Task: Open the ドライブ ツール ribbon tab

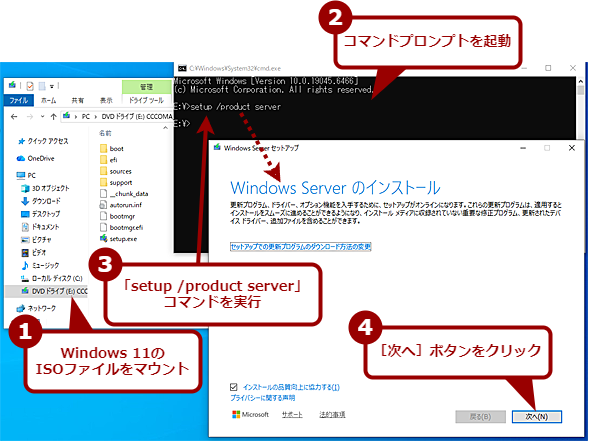Action: tap(146, 100)
